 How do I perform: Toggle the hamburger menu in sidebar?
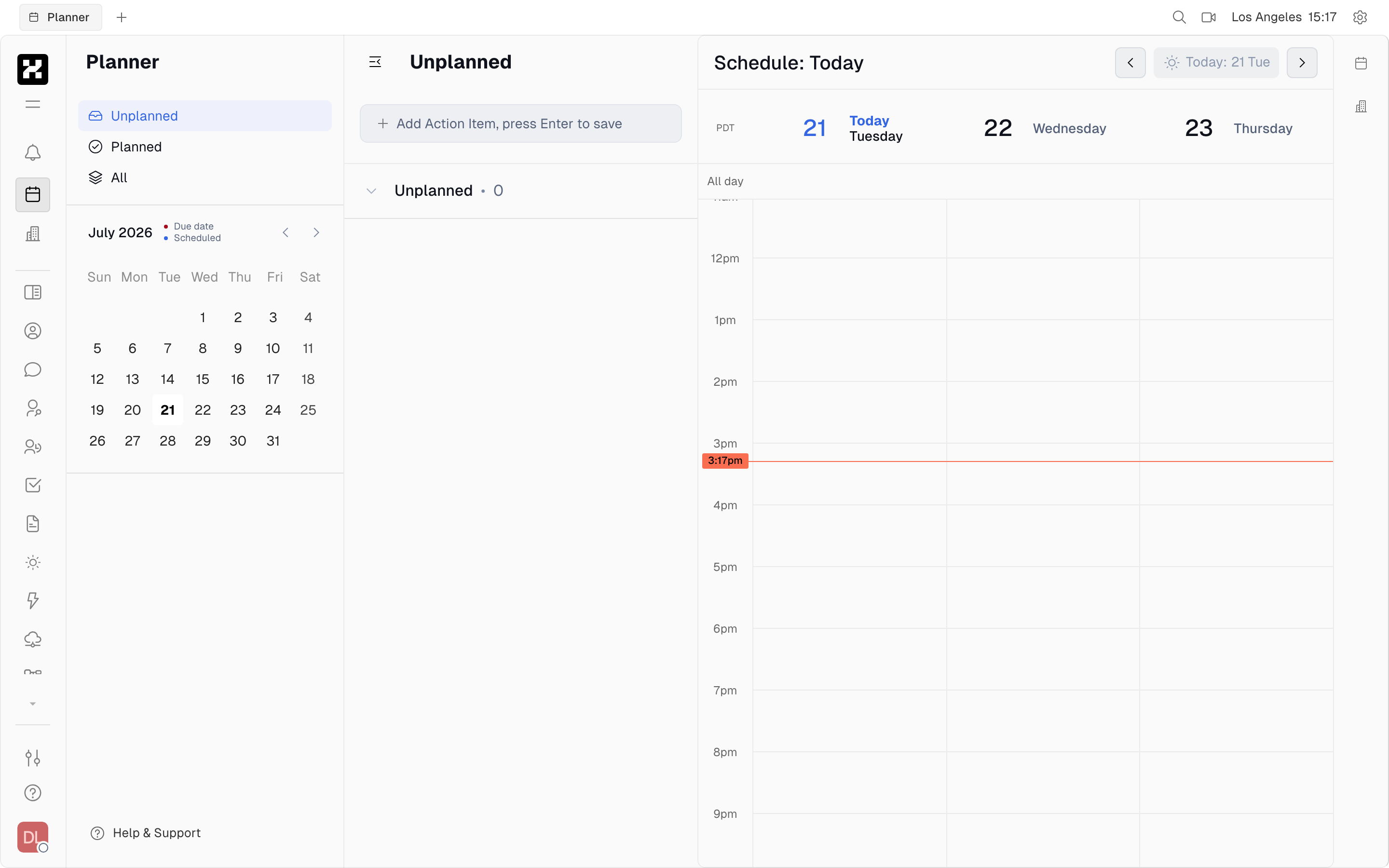[x=33, y=104]
